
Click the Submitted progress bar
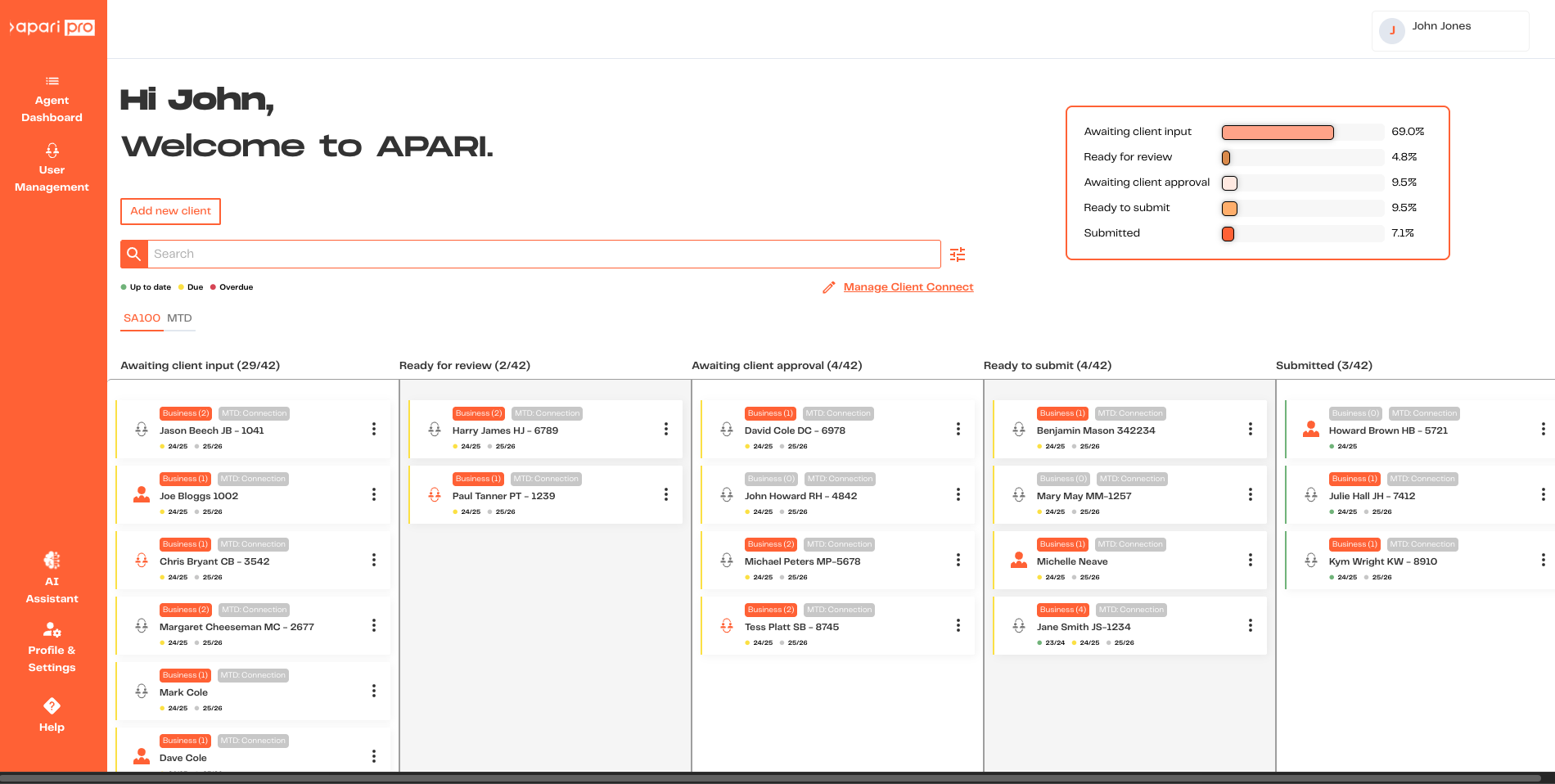(x=1302, y=234)
